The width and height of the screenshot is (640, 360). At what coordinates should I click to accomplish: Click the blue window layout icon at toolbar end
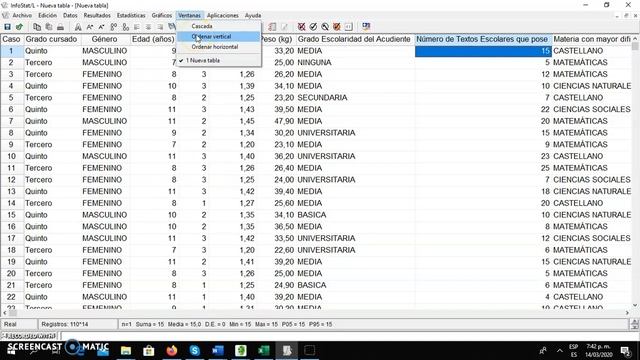(366, 27)
